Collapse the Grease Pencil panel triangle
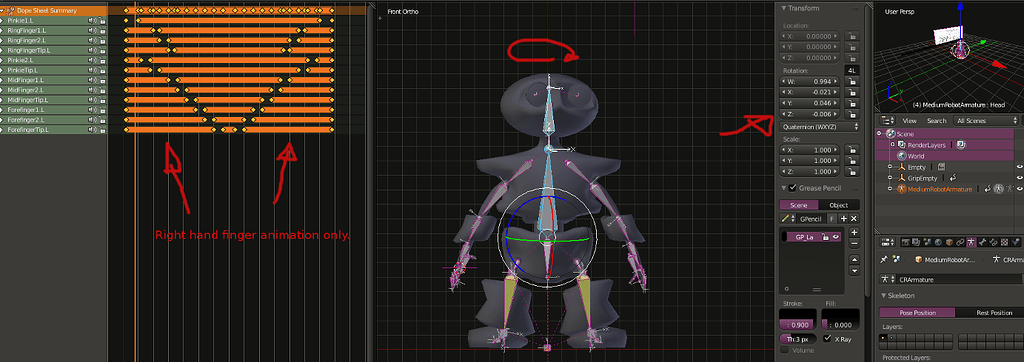 [784, 188]
